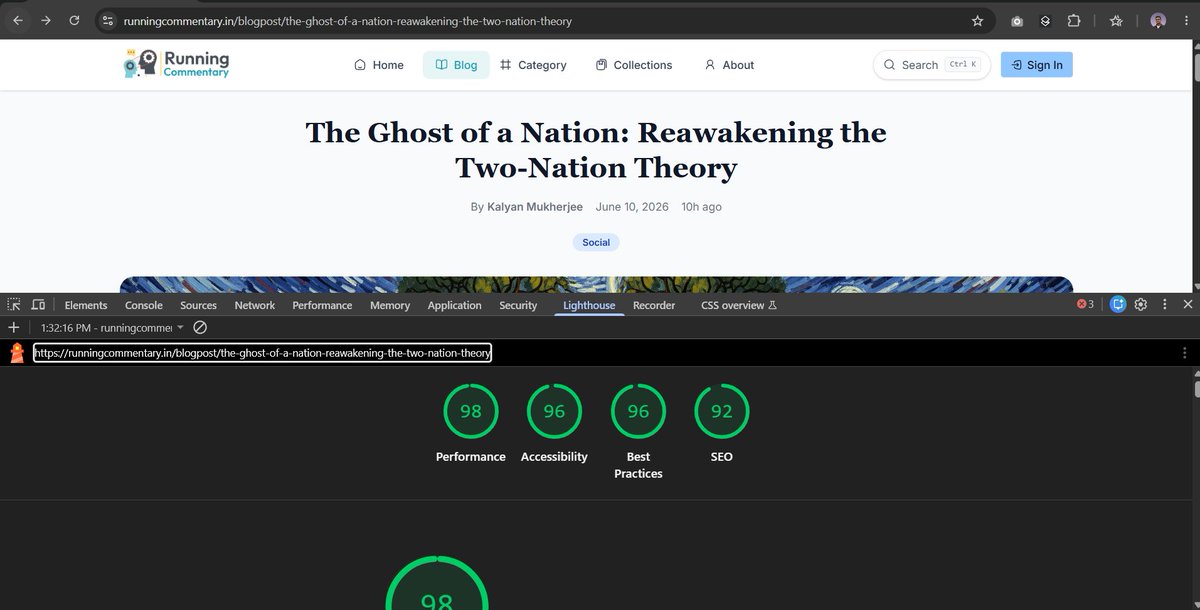Clear all Lighthouse reports icon
This screenshot has height=610, width=1200.
coord(200,327)
